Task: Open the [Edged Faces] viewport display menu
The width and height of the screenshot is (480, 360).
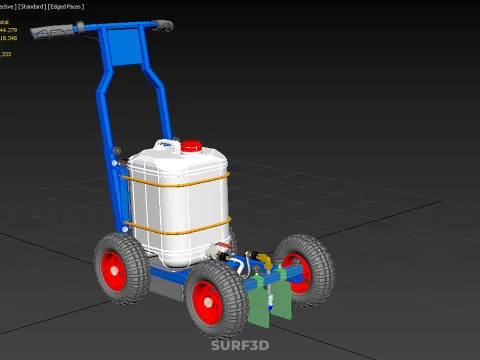Action: click(x=66, y=7)
